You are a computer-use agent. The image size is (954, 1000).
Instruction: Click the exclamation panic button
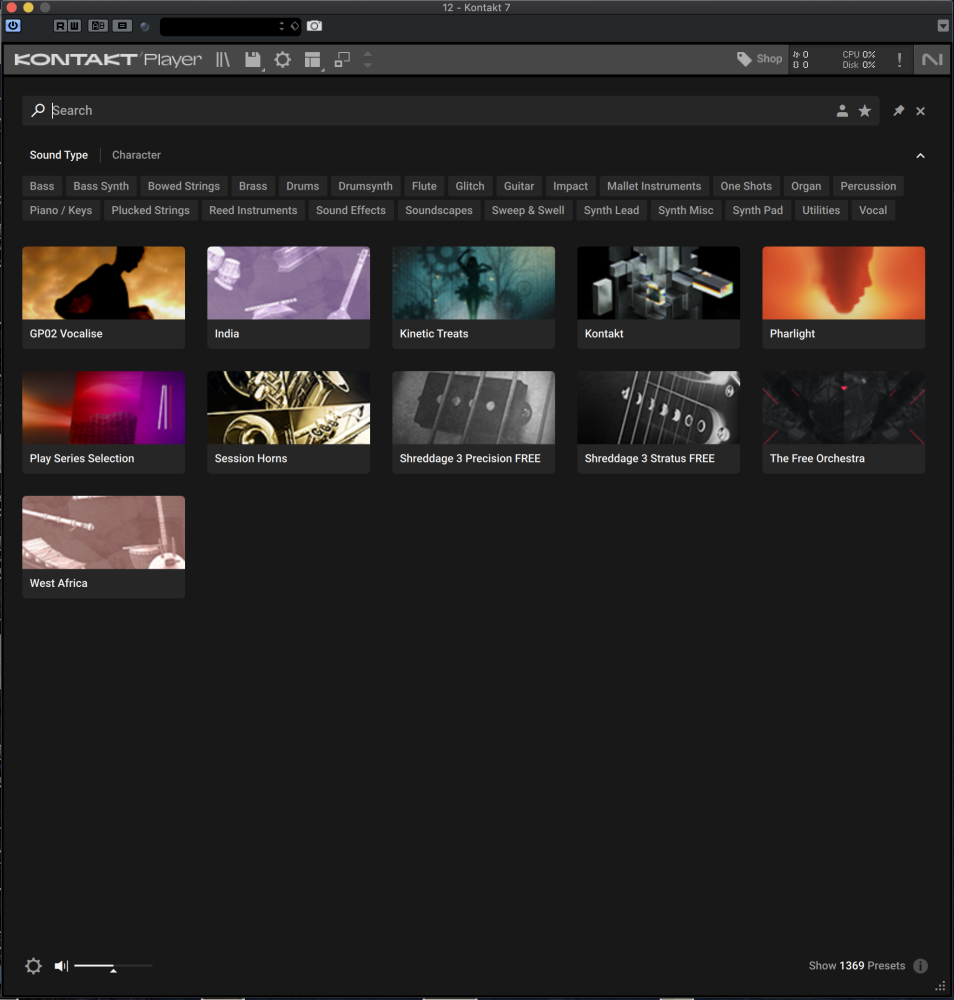899,60
